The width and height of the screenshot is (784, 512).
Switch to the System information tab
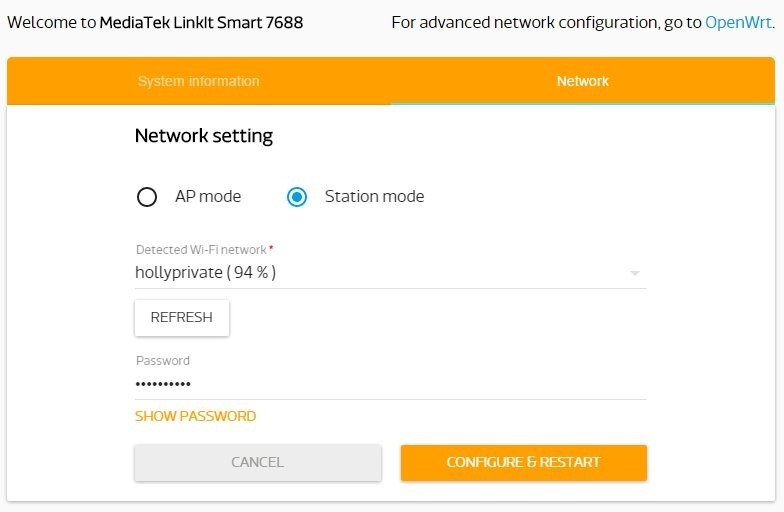tap(198, 81)
